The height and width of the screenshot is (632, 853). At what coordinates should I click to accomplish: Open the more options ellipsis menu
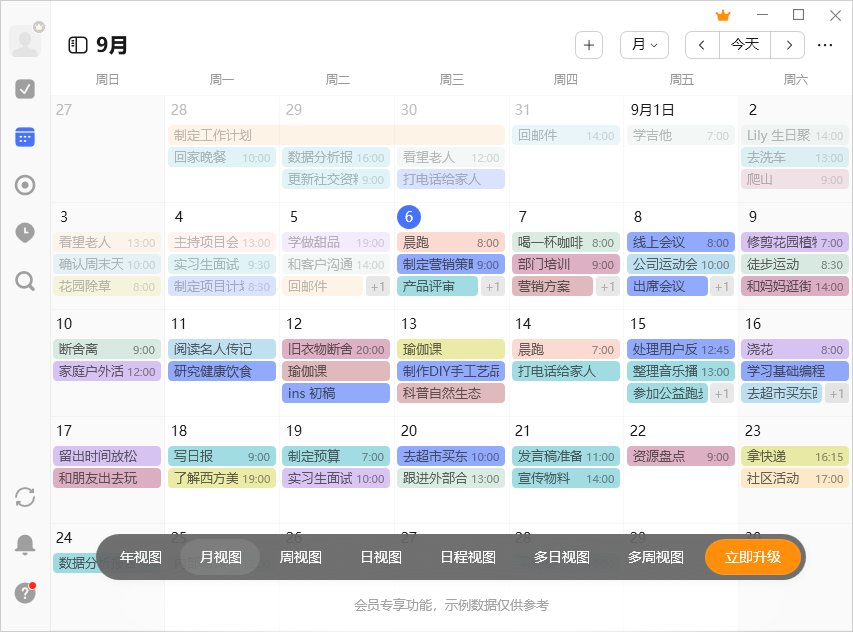tap(825, 45)
